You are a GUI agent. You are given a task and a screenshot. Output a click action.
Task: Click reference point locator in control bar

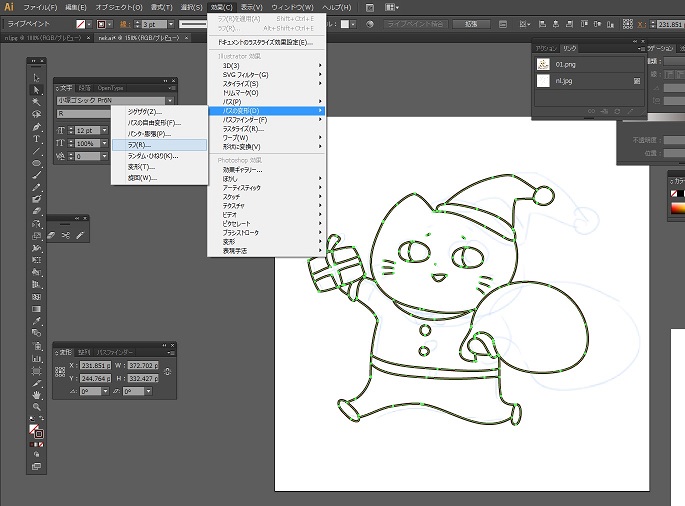click(x=627, y=24)
